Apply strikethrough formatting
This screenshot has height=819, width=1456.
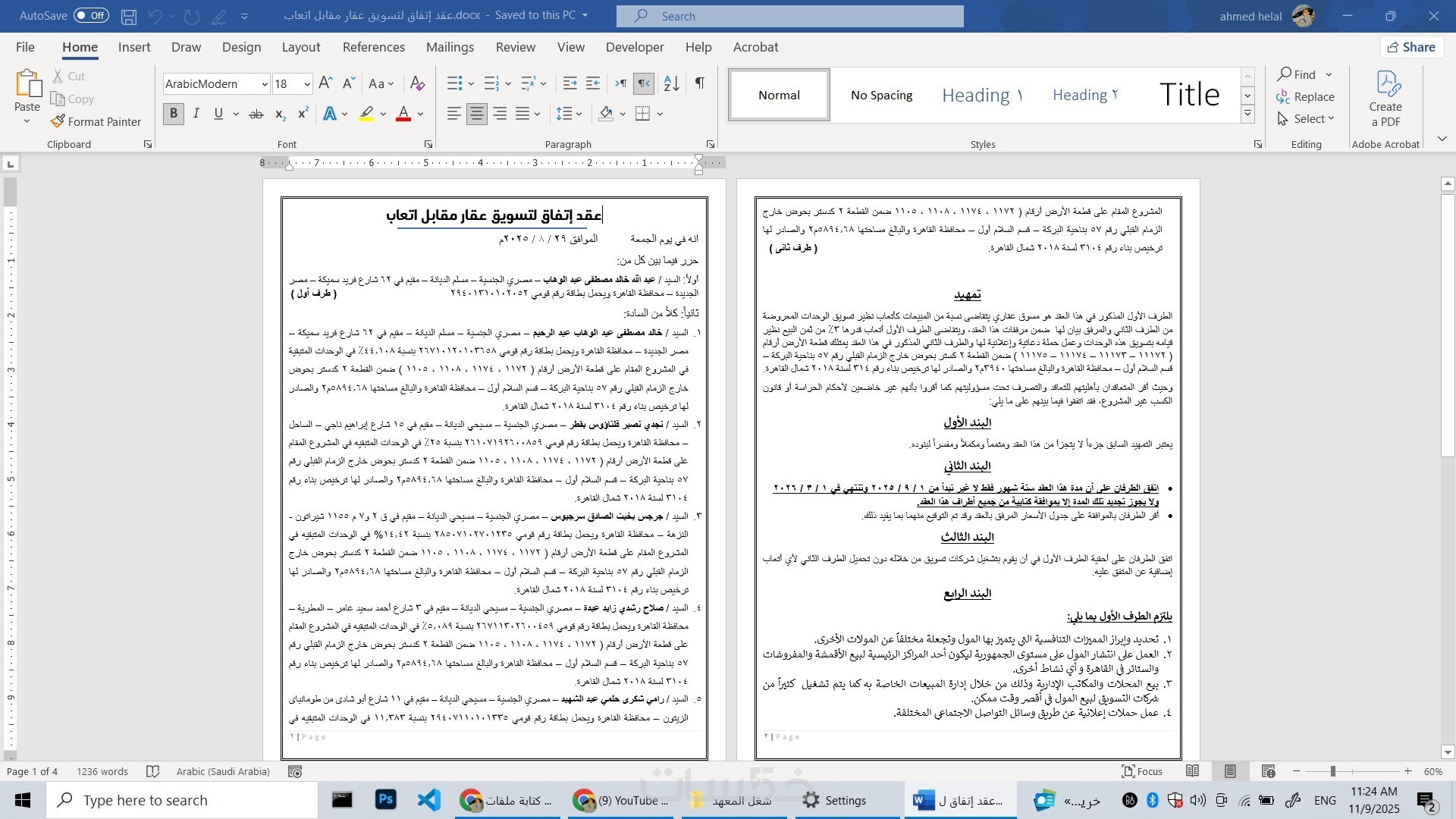coord(256,115)
